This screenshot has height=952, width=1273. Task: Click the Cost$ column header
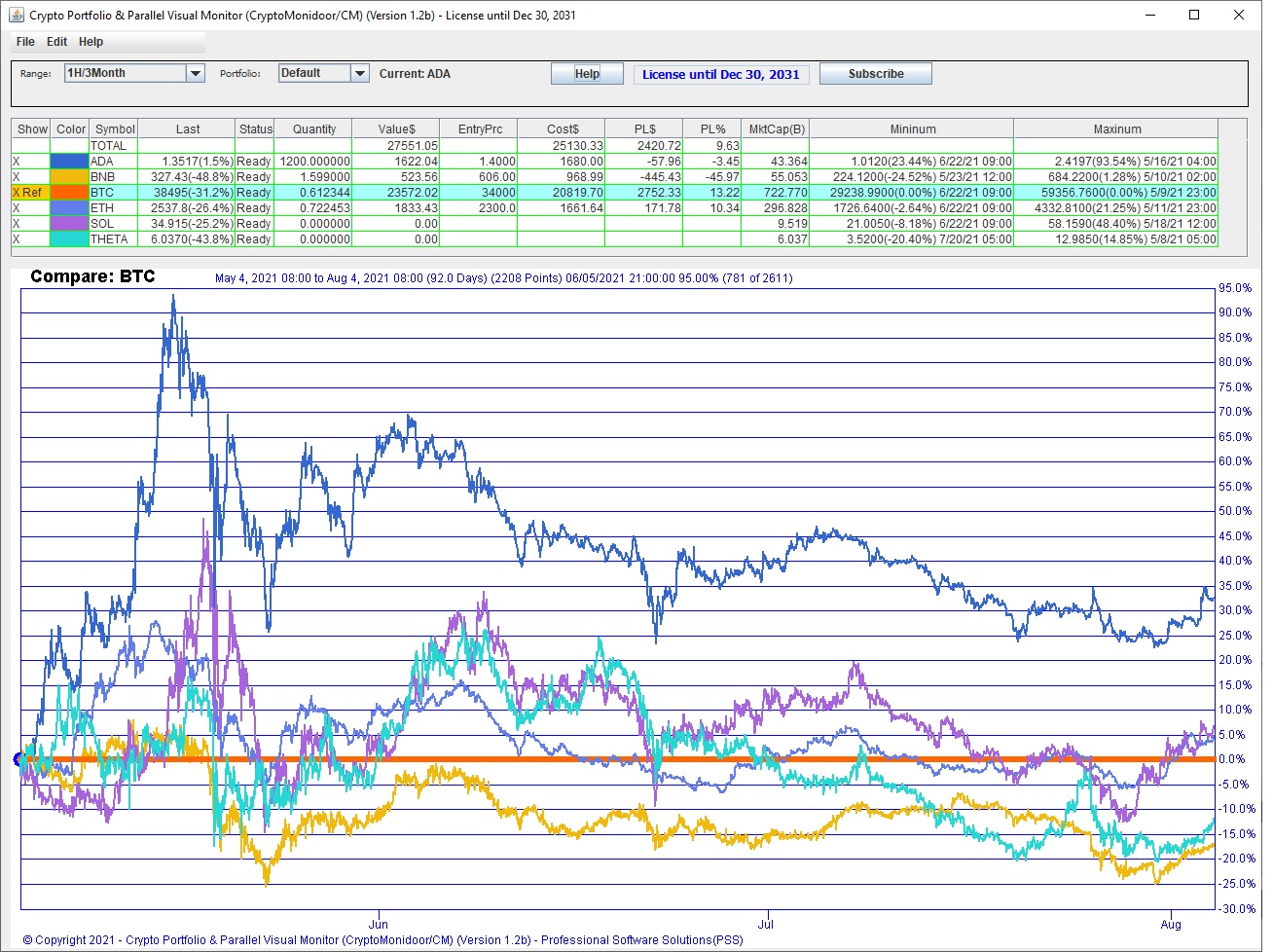[562, 128]
